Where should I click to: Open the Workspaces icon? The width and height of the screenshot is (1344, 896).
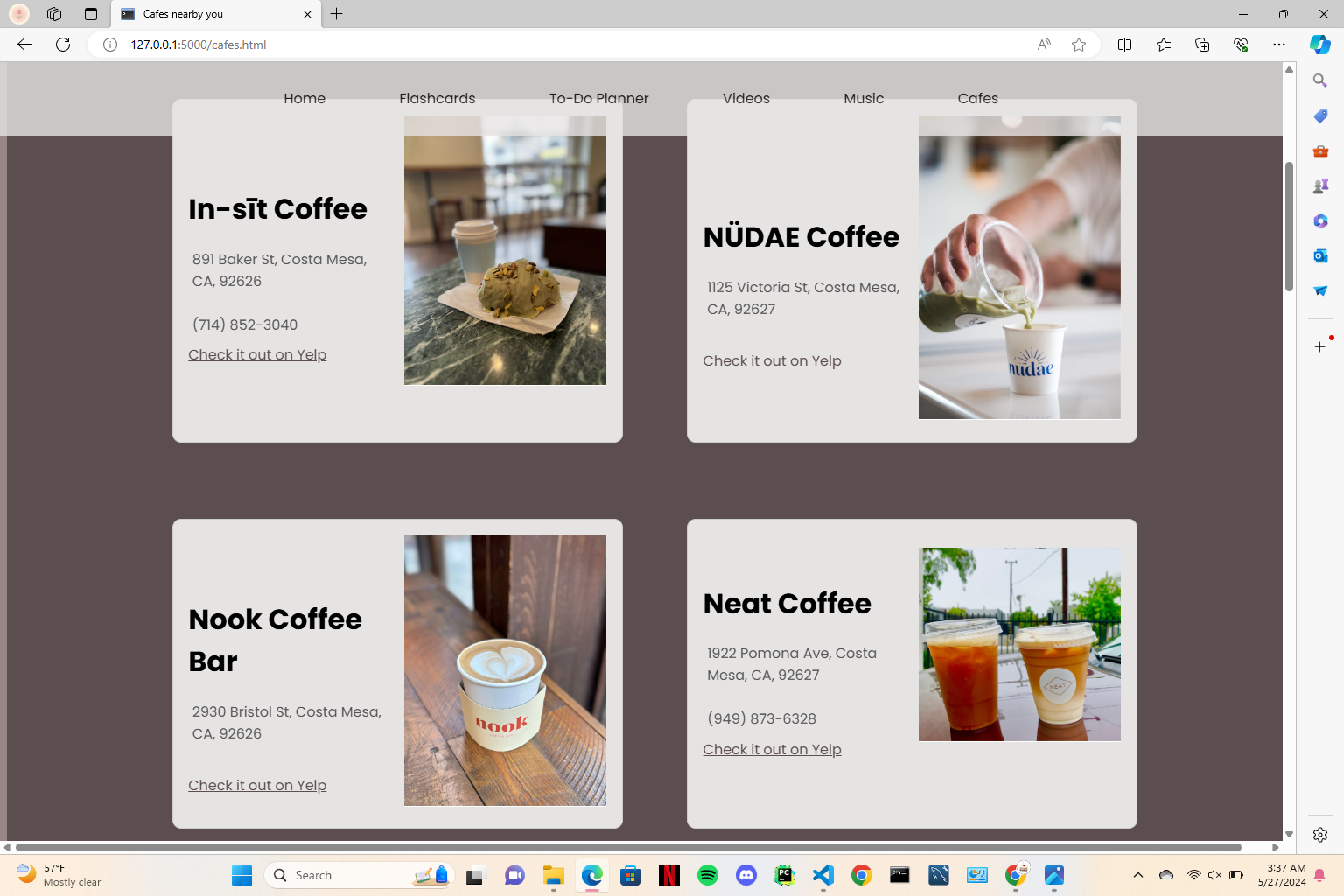coord(54,14)
